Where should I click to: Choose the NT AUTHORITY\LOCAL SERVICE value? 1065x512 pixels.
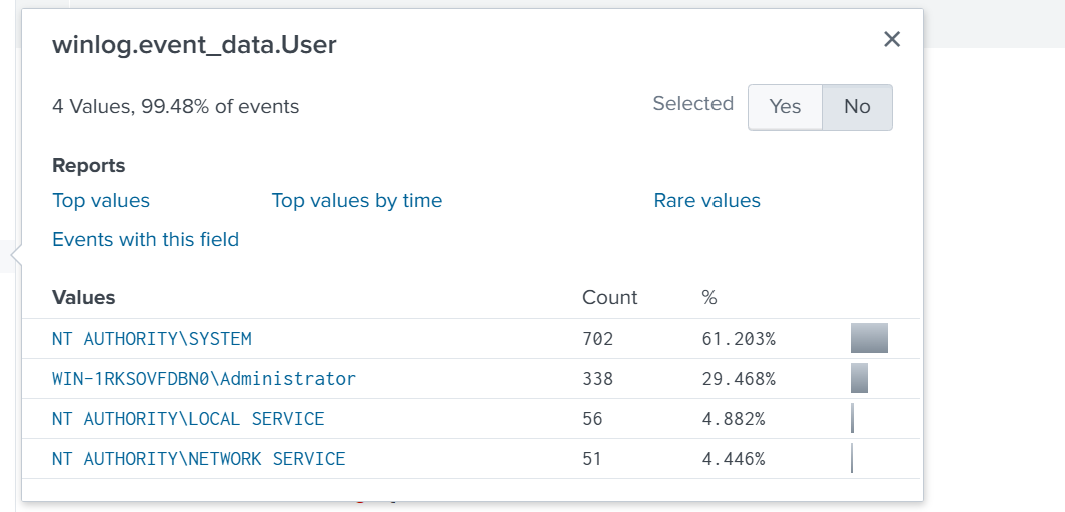click(188, 419)
